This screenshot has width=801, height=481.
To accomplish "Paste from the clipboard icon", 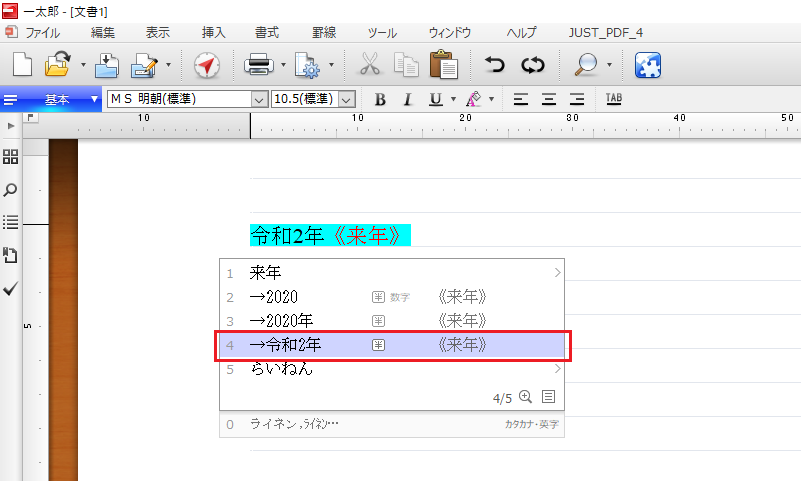I will [443, 64].
